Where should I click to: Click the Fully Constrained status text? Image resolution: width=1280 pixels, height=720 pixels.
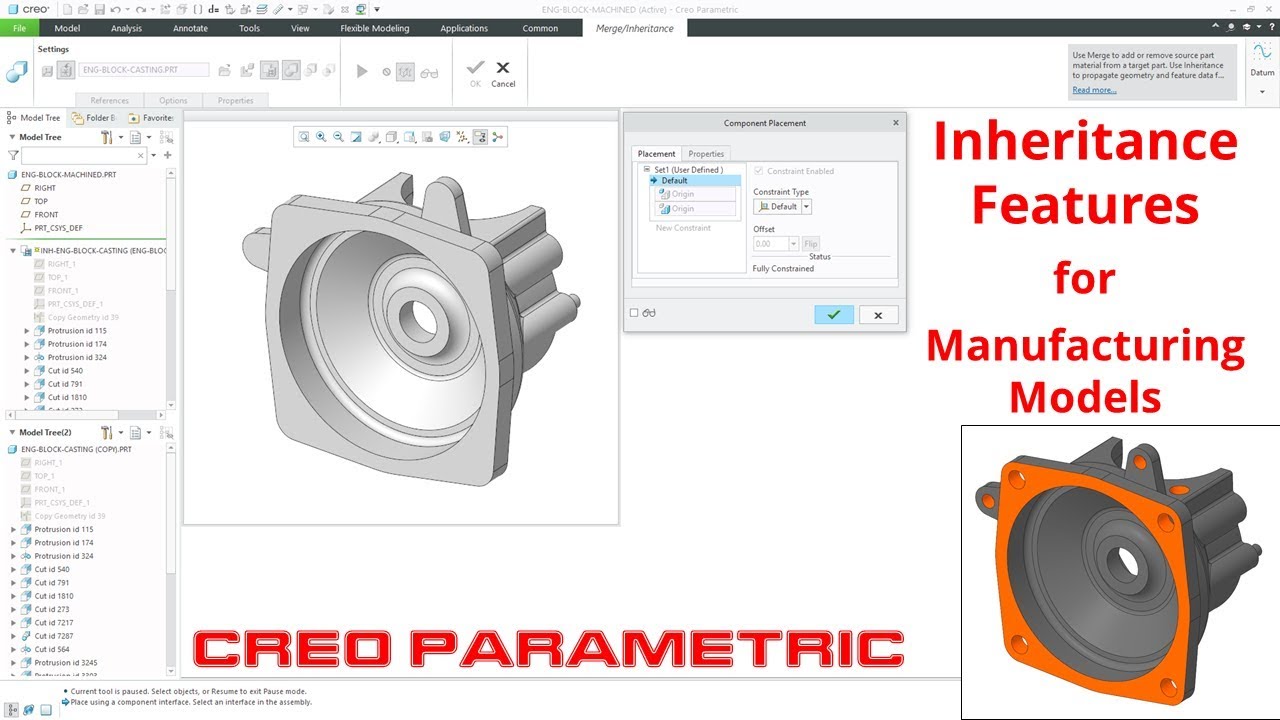tap(783, 269)
